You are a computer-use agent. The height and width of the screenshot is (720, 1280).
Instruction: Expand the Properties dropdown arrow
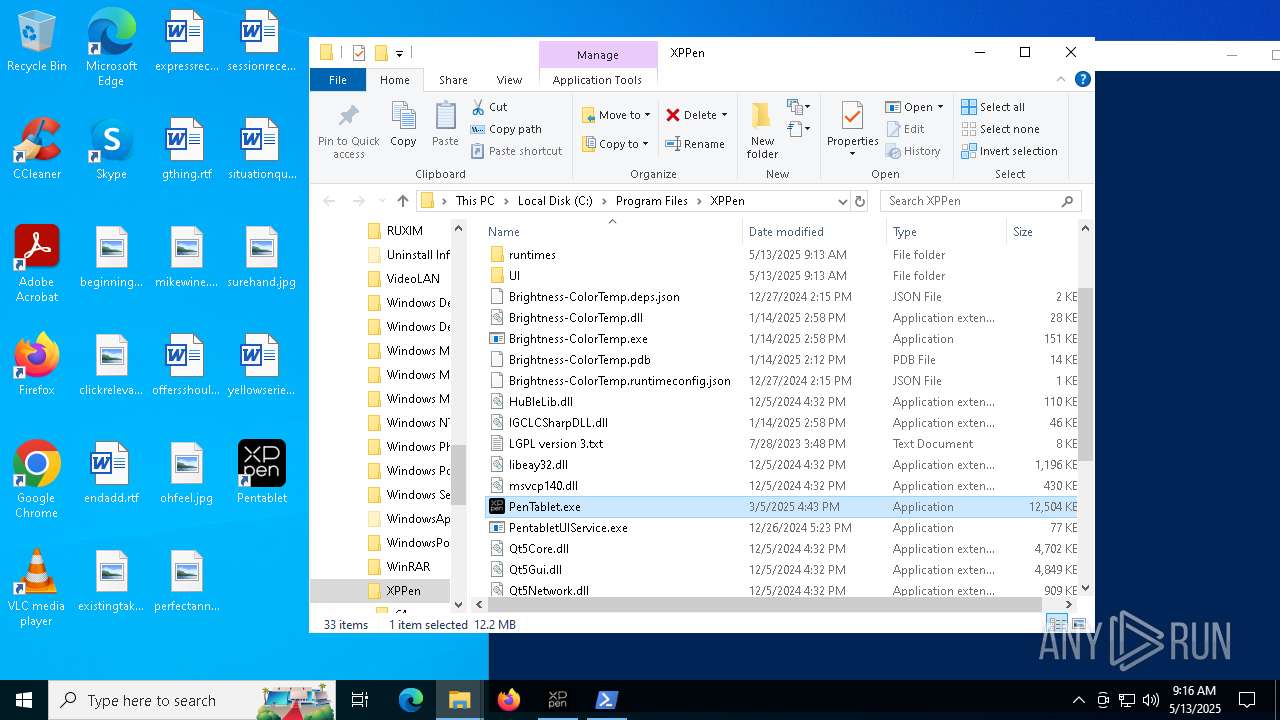point(852,153)
